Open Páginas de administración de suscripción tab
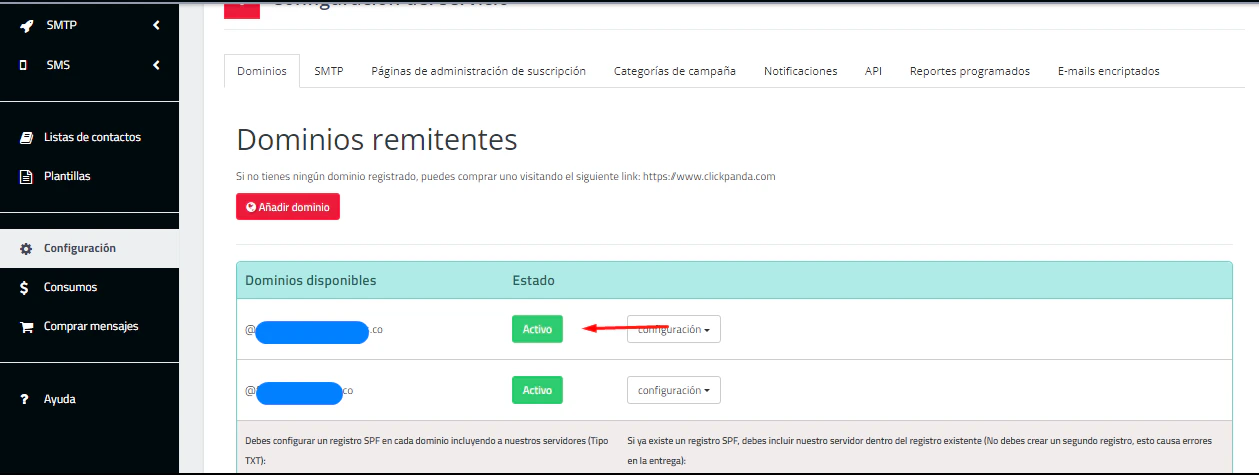Screen dimensions: 1259x475 coord(478,71)
